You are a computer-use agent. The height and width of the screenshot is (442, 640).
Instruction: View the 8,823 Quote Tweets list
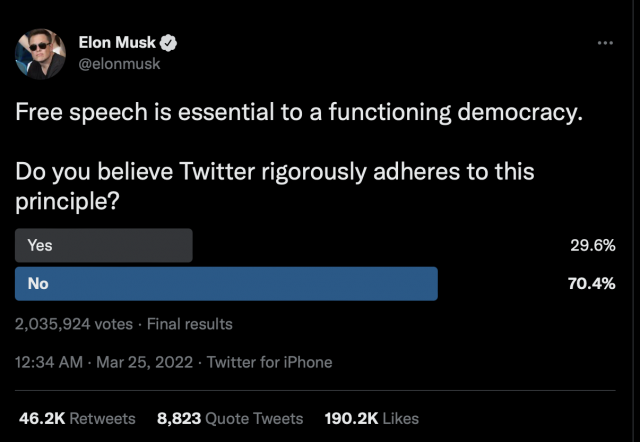pyautogui.click(x=230, y=419)
